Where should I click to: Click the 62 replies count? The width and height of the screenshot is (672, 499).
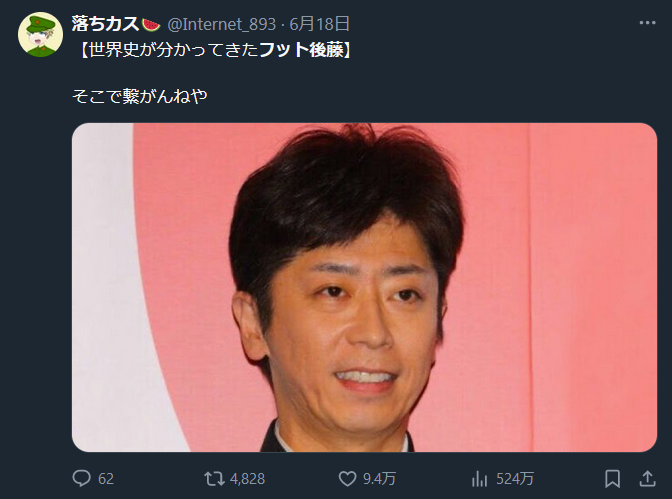(106, 478)
